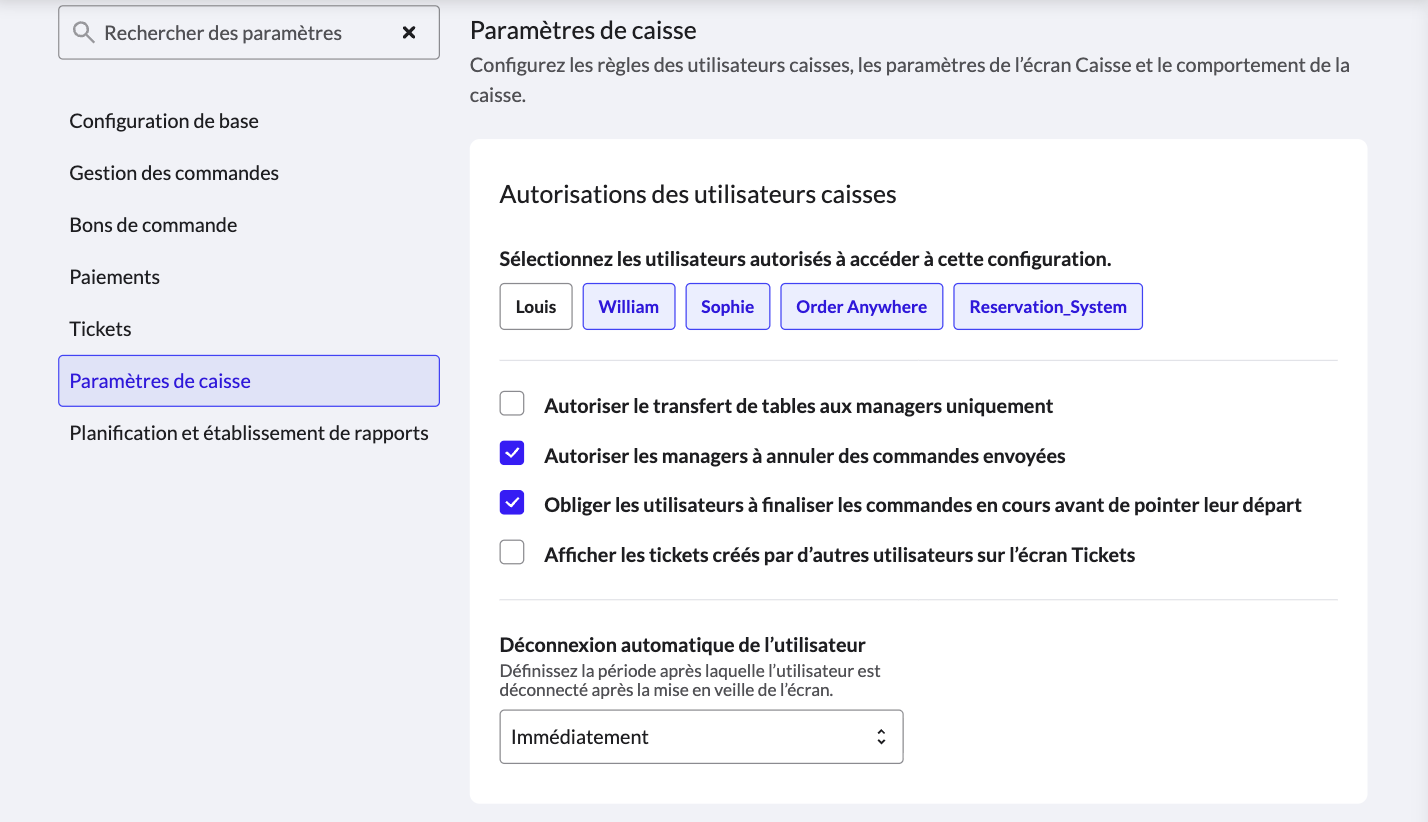Go to Bons de commande
This screenshot has height=822, width=1428.
click(153, 225)
